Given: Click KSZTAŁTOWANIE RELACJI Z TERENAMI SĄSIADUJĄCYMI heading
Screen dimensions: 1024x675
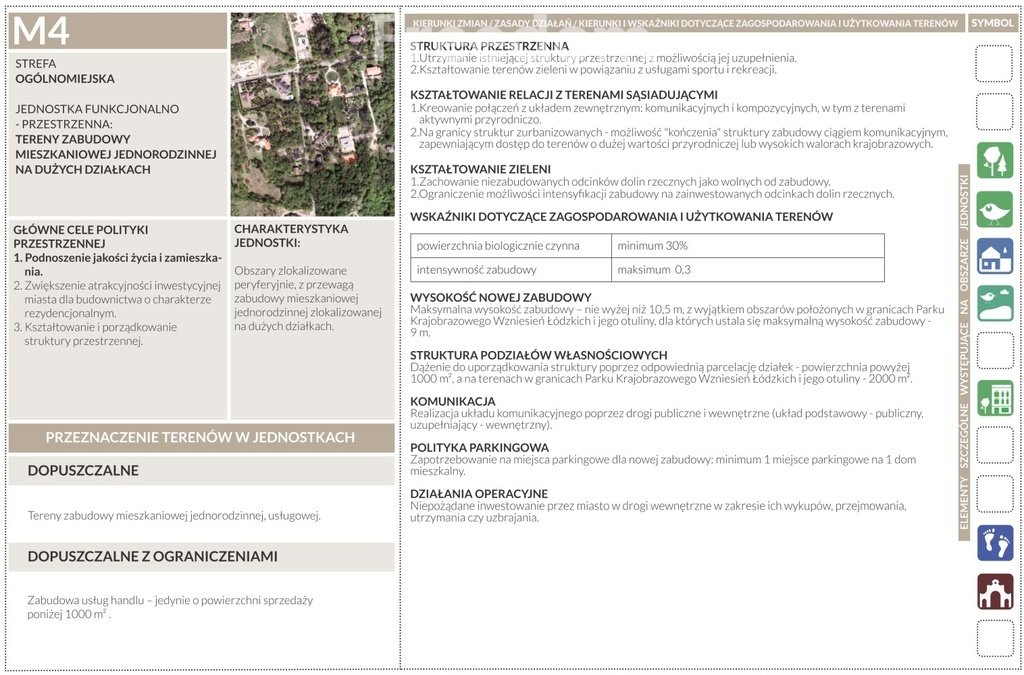Looking at the screenshot, I should coord(564,95).
